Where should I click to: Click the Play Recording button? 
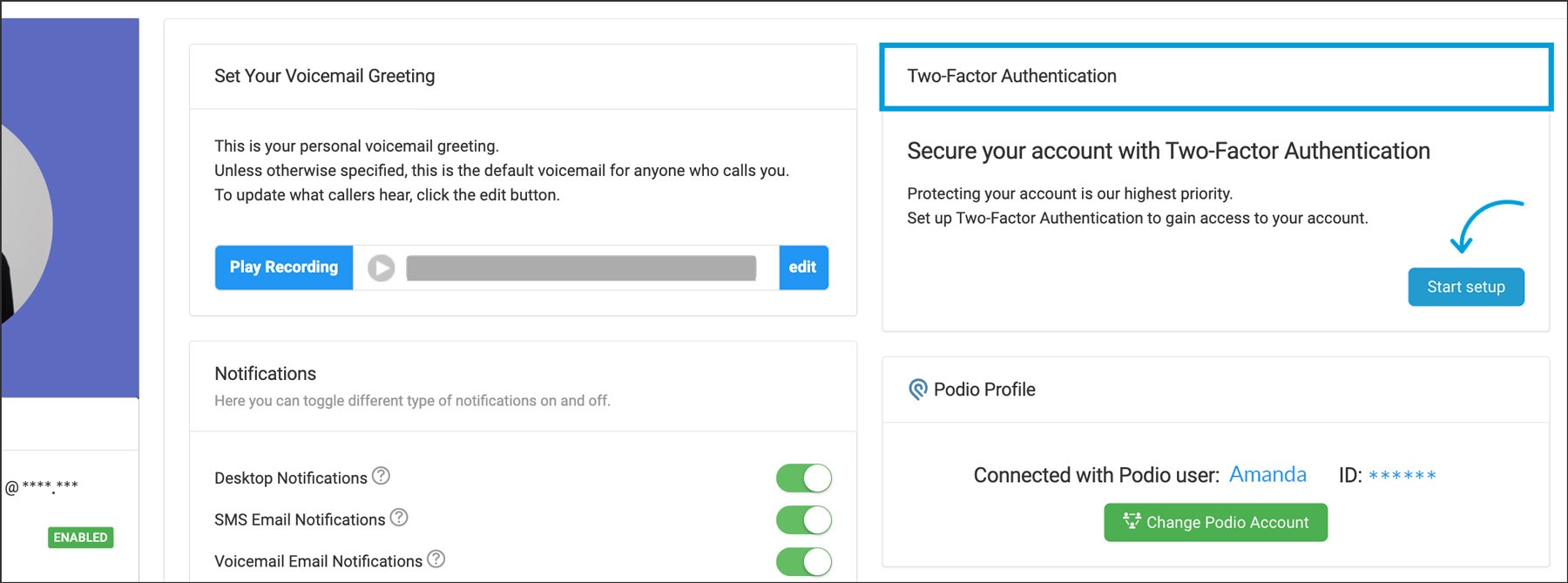(x=283, y=268)
